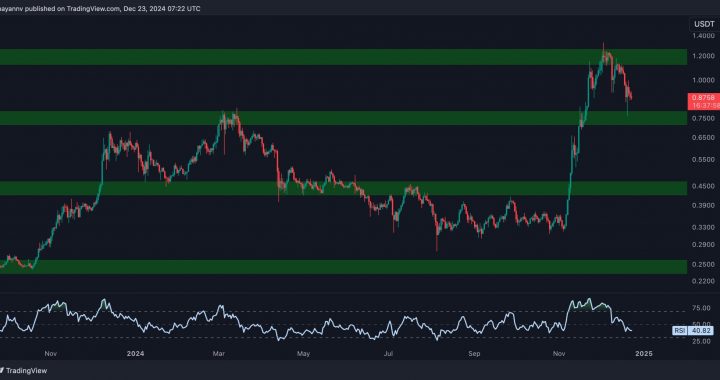Screen dimensions: 720x380
Task: Click the 0.6500 price axis label
Action: click(703, 137)
